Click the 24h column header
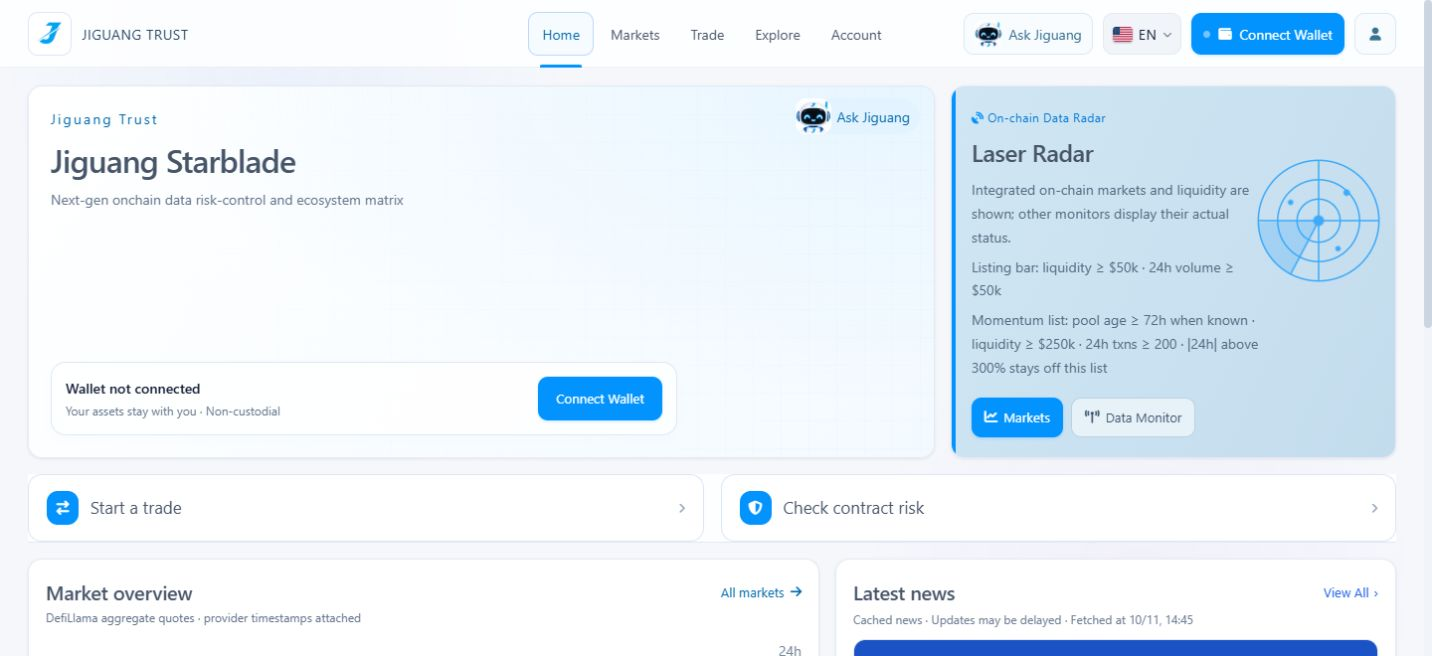 790,650
